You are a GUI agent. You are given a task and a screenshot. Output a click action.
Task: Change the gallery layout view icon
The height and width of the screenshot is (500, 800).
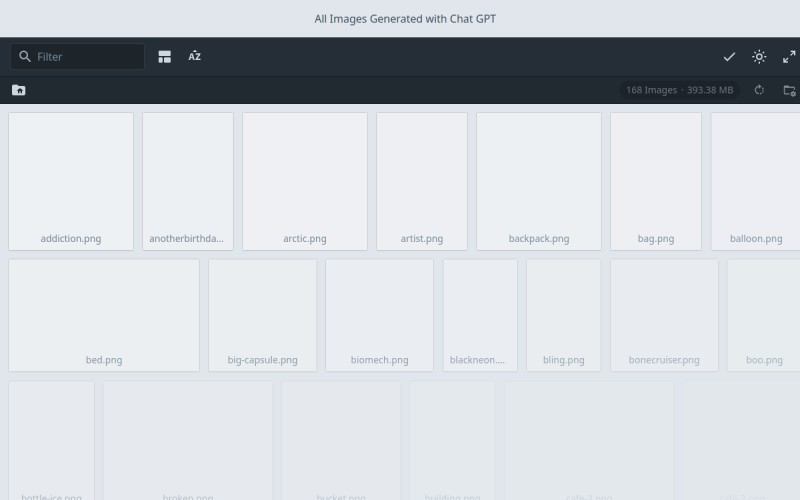coord(164,57)
